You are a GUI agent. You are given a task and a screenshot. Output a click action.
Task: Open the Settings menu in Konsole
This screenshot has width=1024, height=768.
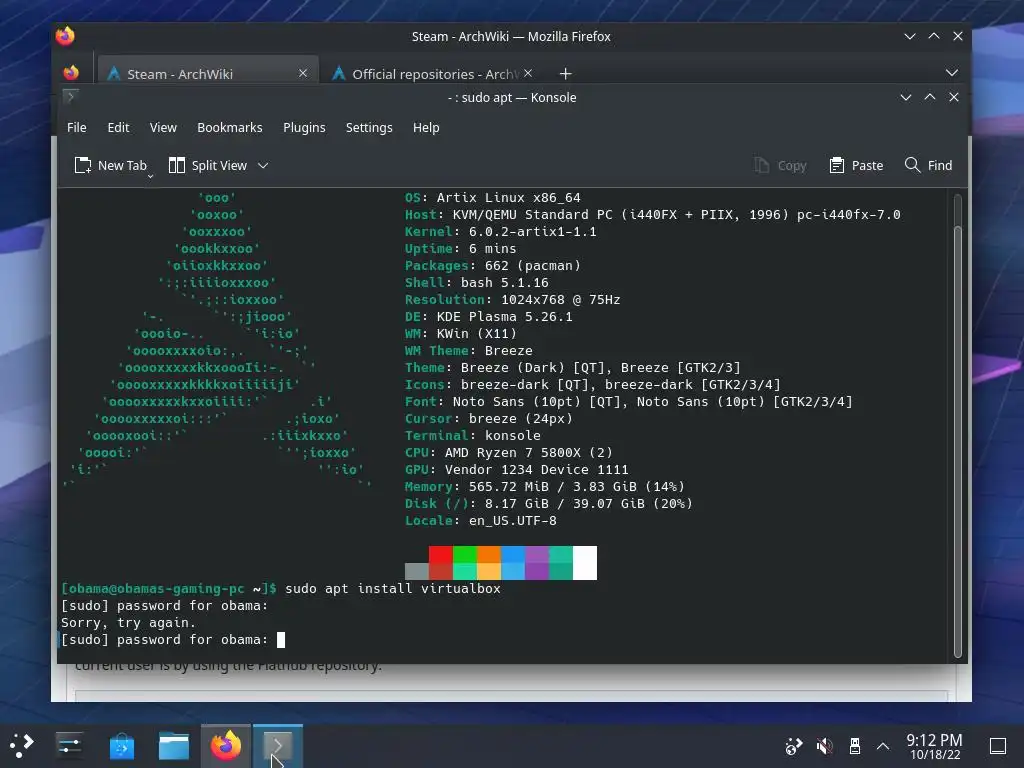(369, 127)
